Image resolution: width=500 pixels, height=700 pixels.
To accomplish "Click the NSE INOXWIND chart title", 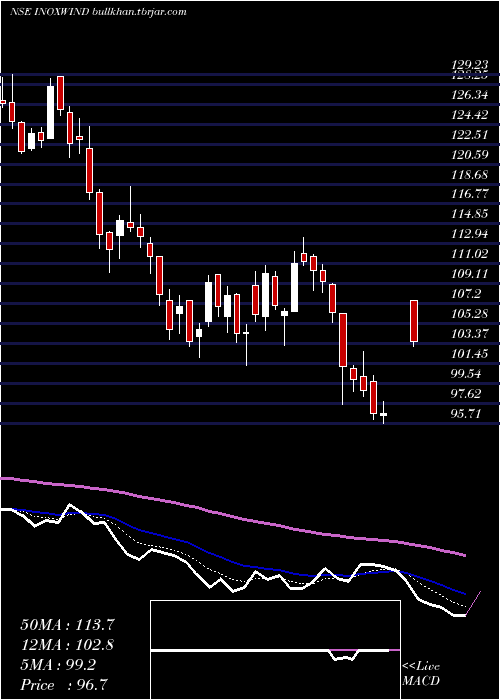I will click(x=97, y=12).
